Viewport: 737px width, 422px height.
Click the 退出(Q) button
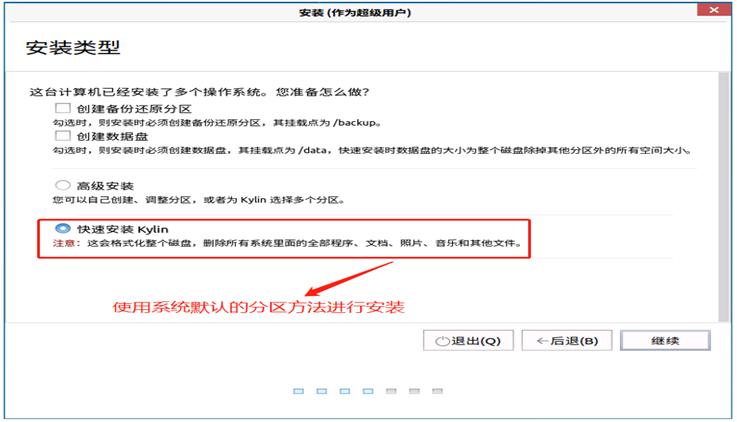coord(468,340)
